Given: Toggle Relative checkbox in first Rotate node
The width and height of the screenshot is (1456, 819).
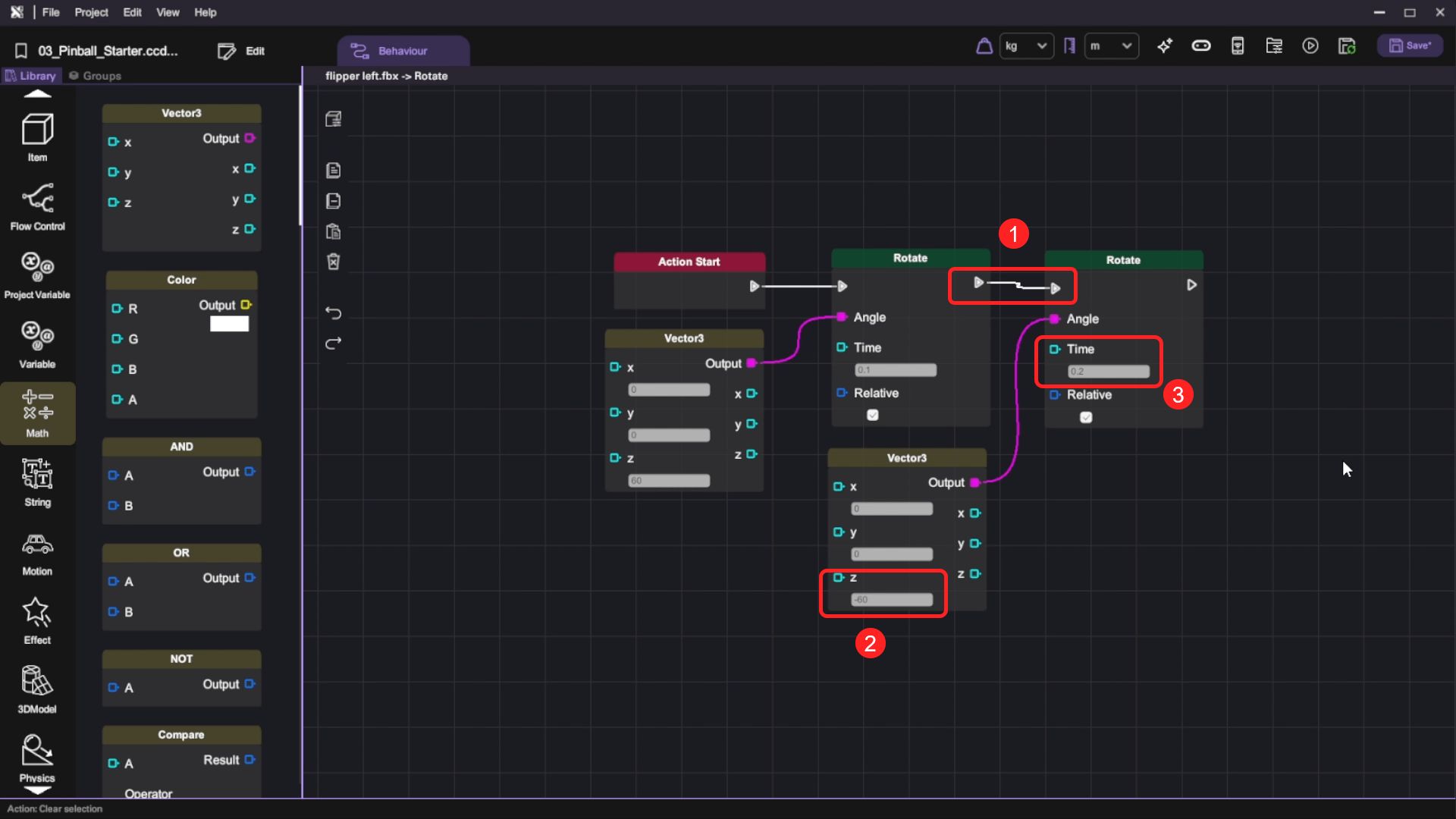Looking at the screenshot, I should (x=873, y=415).
